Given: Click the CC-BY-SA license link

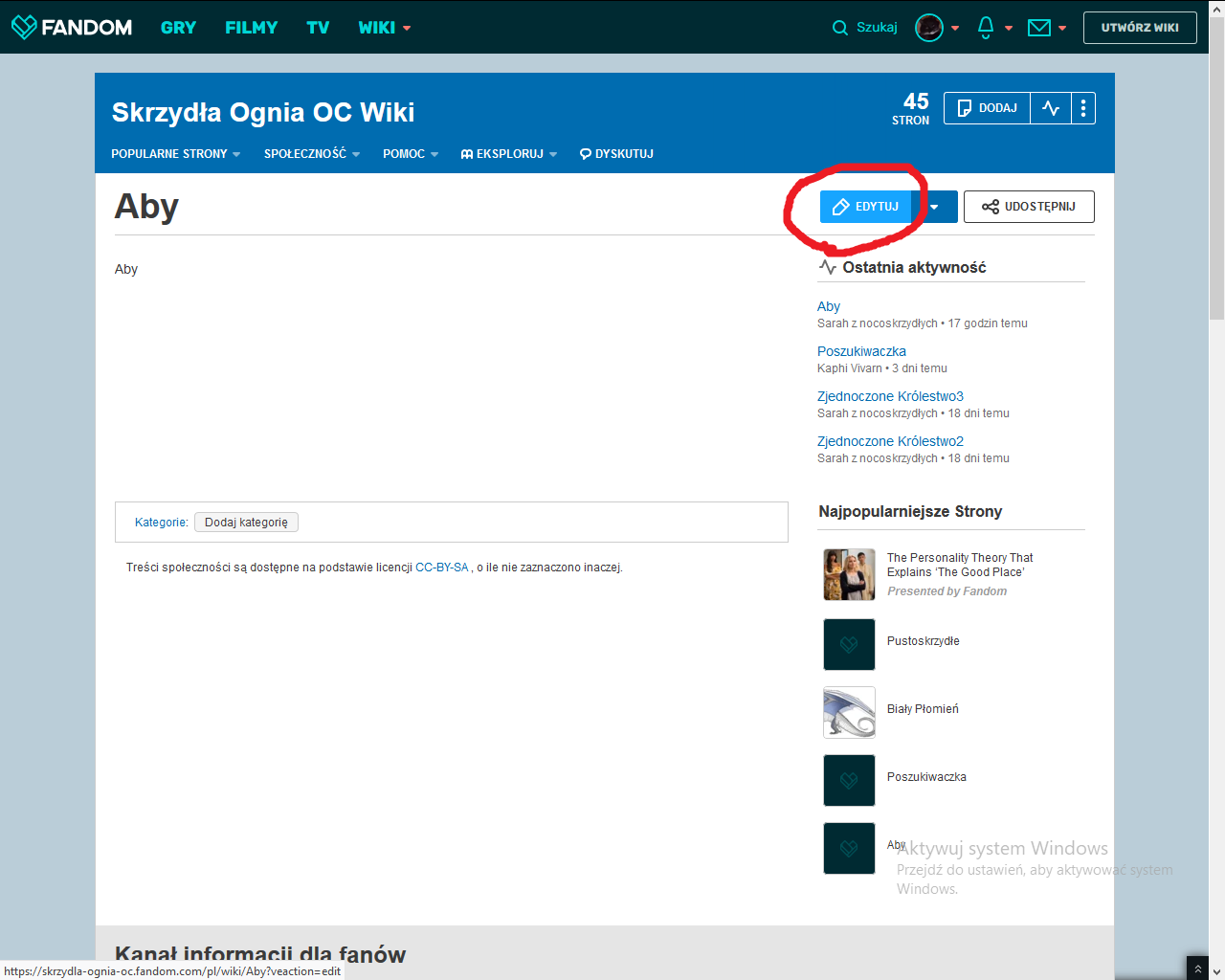Looking at the screenshot, I should click(441, 568).
